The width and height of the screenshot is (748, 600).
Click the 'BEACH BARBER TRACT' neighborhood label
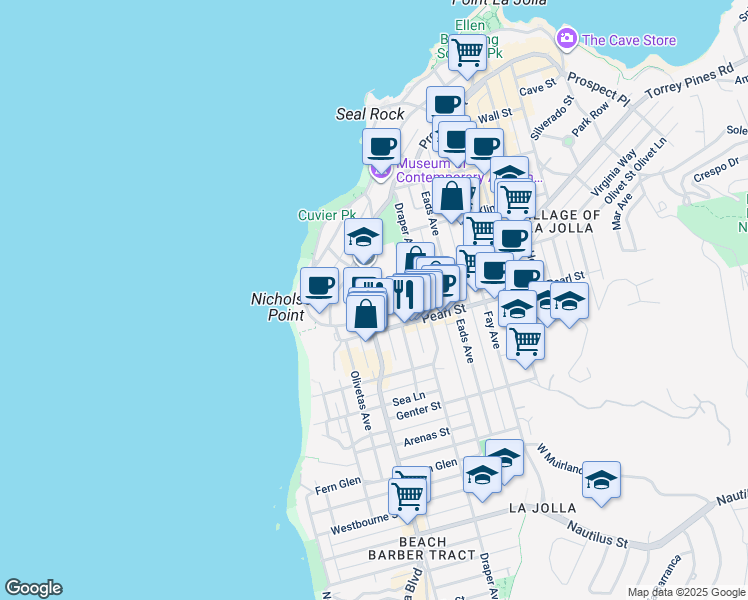[x=422, y=548]
